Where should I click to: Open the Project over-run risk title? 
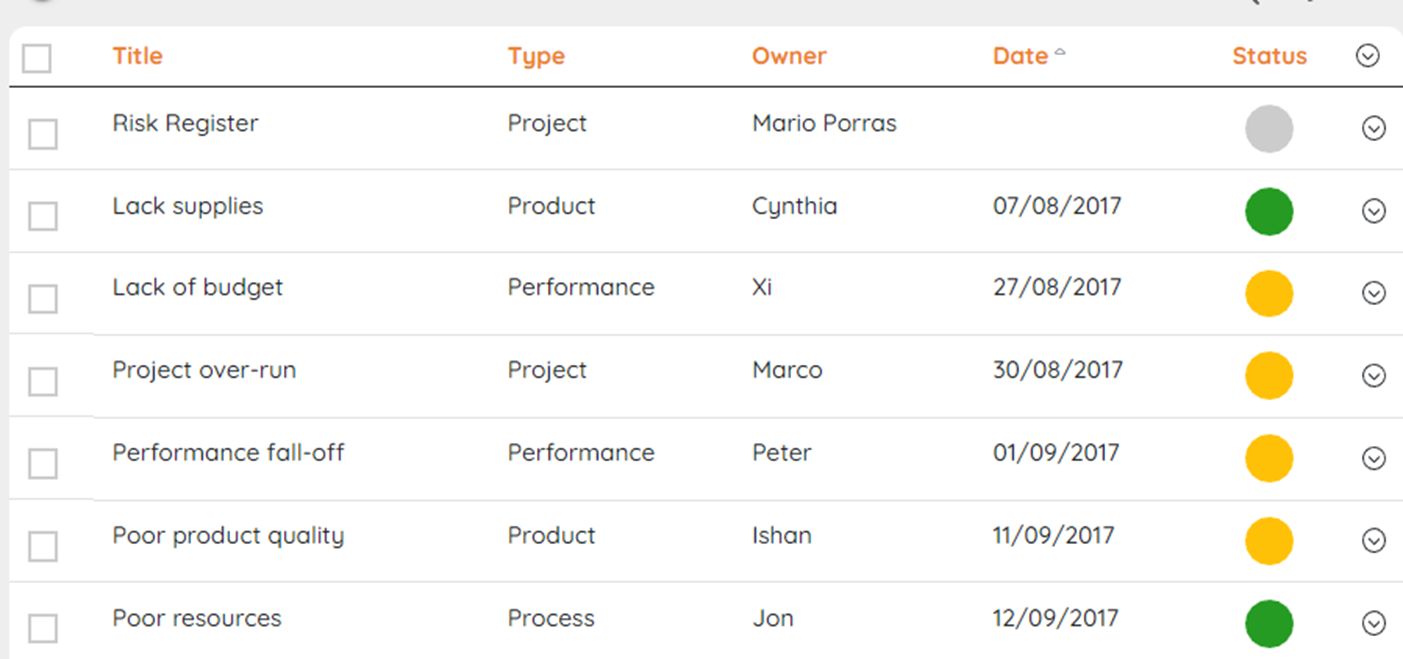pos(204,370)
